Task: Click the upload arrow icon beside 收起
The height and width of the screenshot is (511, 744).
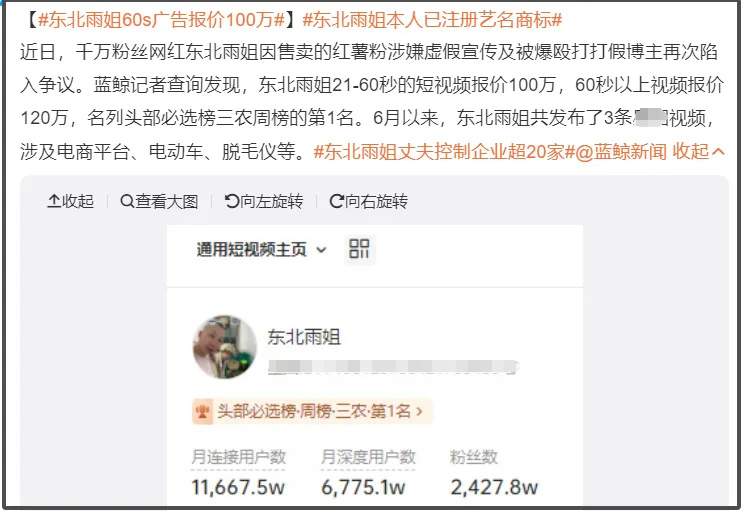Action: [x=54, y=201]
